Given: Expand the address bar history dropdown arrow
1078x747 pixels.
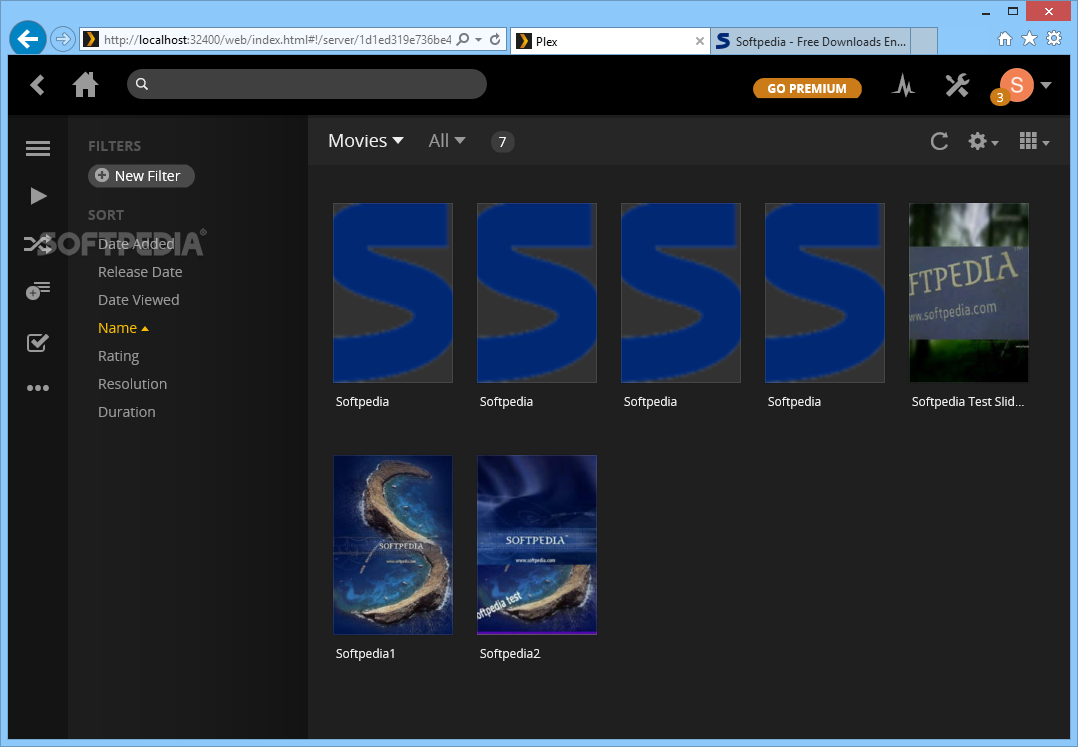Looking at the screenshot, I should pyautogui.click(x=478, y=40).
